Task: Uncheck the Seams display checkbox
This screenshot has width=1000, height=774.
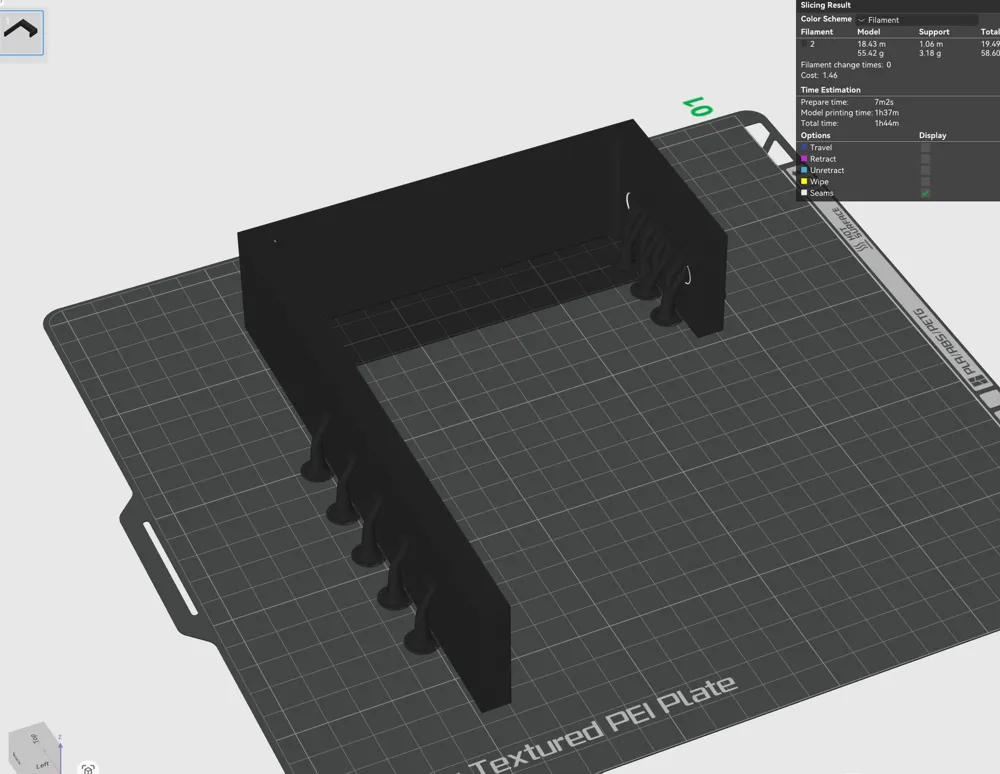Action: [x=925, y=193]
